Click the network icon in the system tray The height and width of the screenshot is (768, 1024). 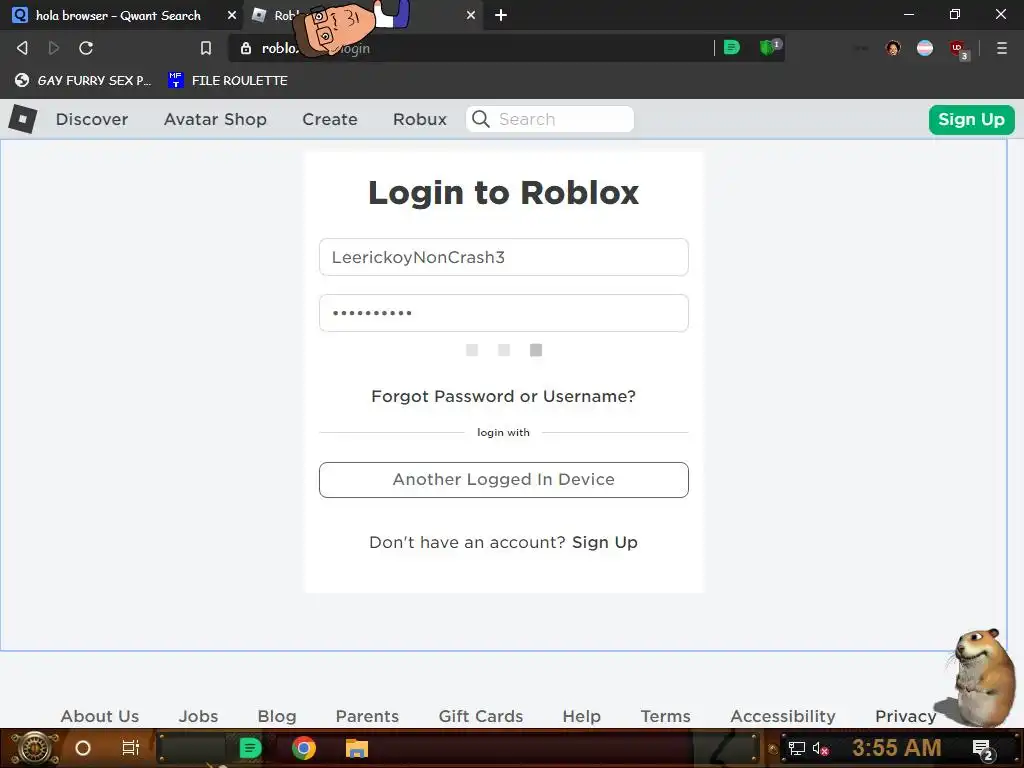click(x=797, y=748)
